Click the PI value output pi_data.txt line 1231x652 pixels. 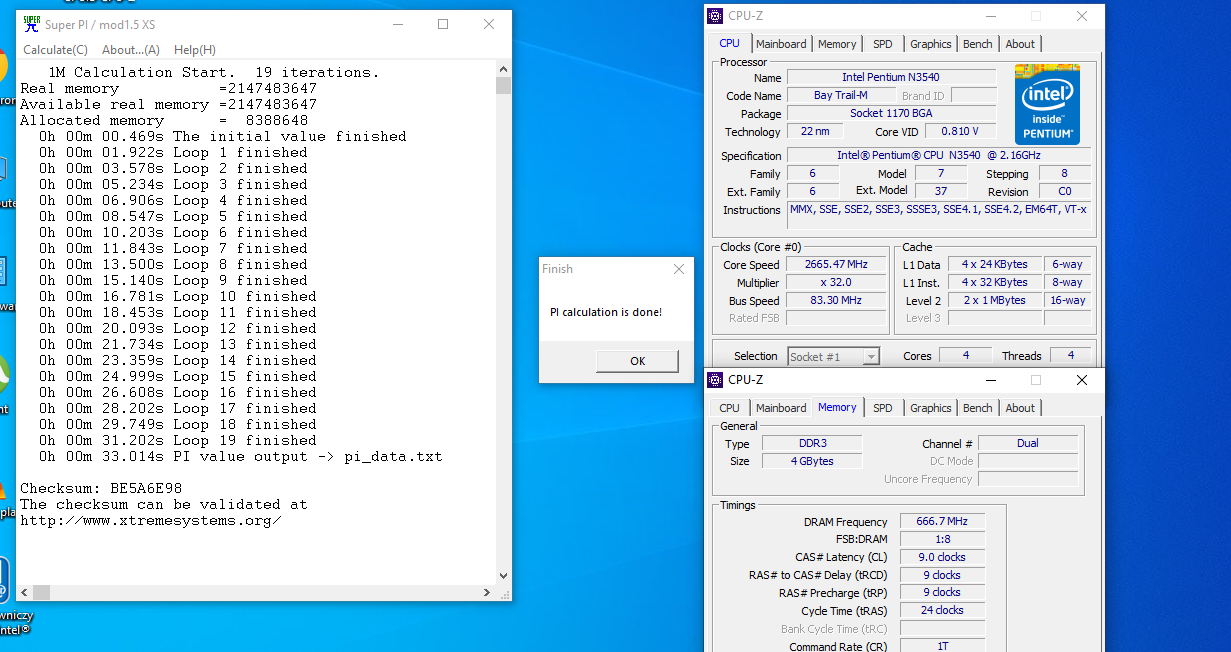(x=241, y=456)
